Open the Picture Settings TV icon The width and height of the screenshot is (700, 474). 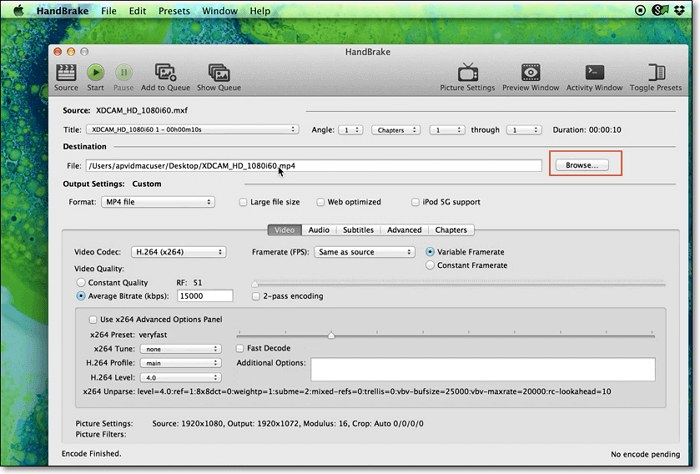pos(467,73)
